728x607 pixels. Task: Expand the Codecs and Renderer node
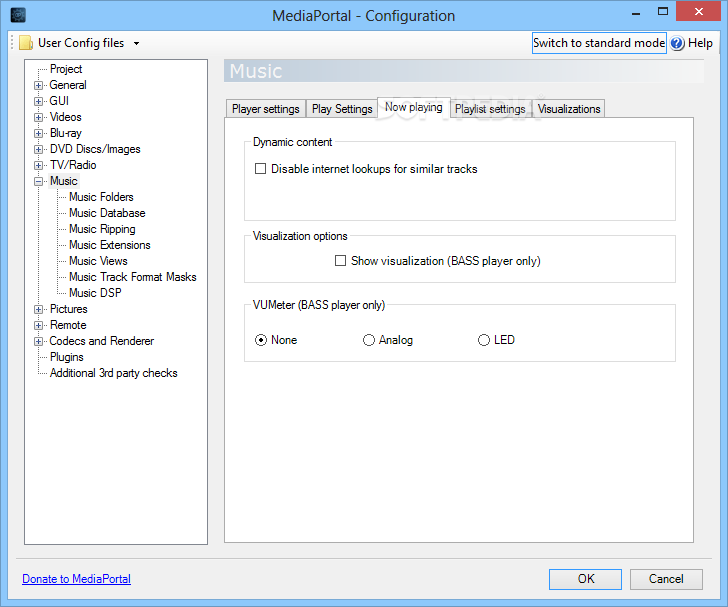click(39, 341)
